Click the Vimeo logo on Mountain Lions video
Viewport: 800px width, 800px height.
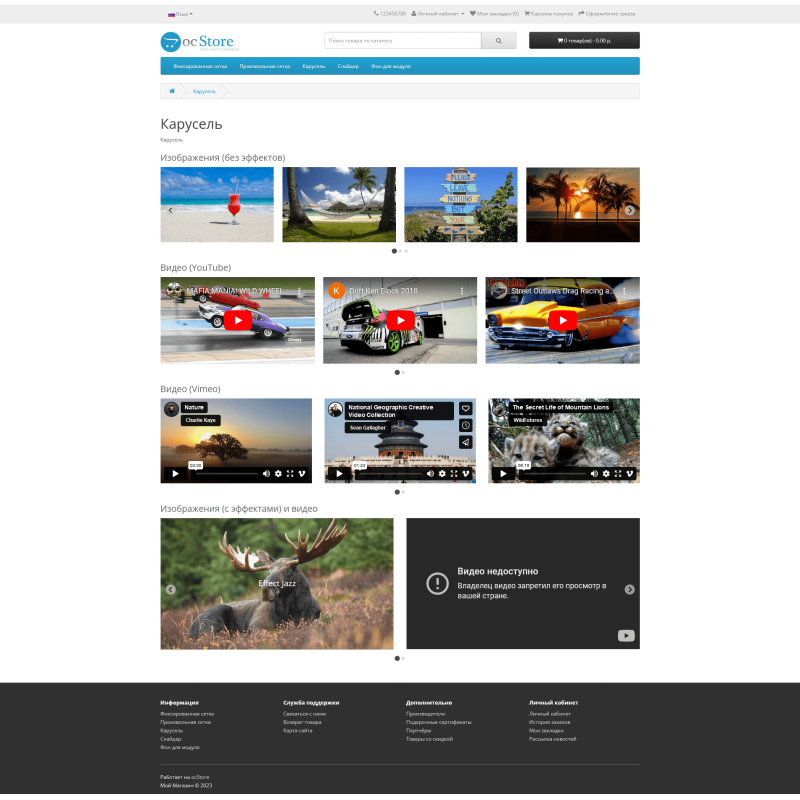pos(629,473)
